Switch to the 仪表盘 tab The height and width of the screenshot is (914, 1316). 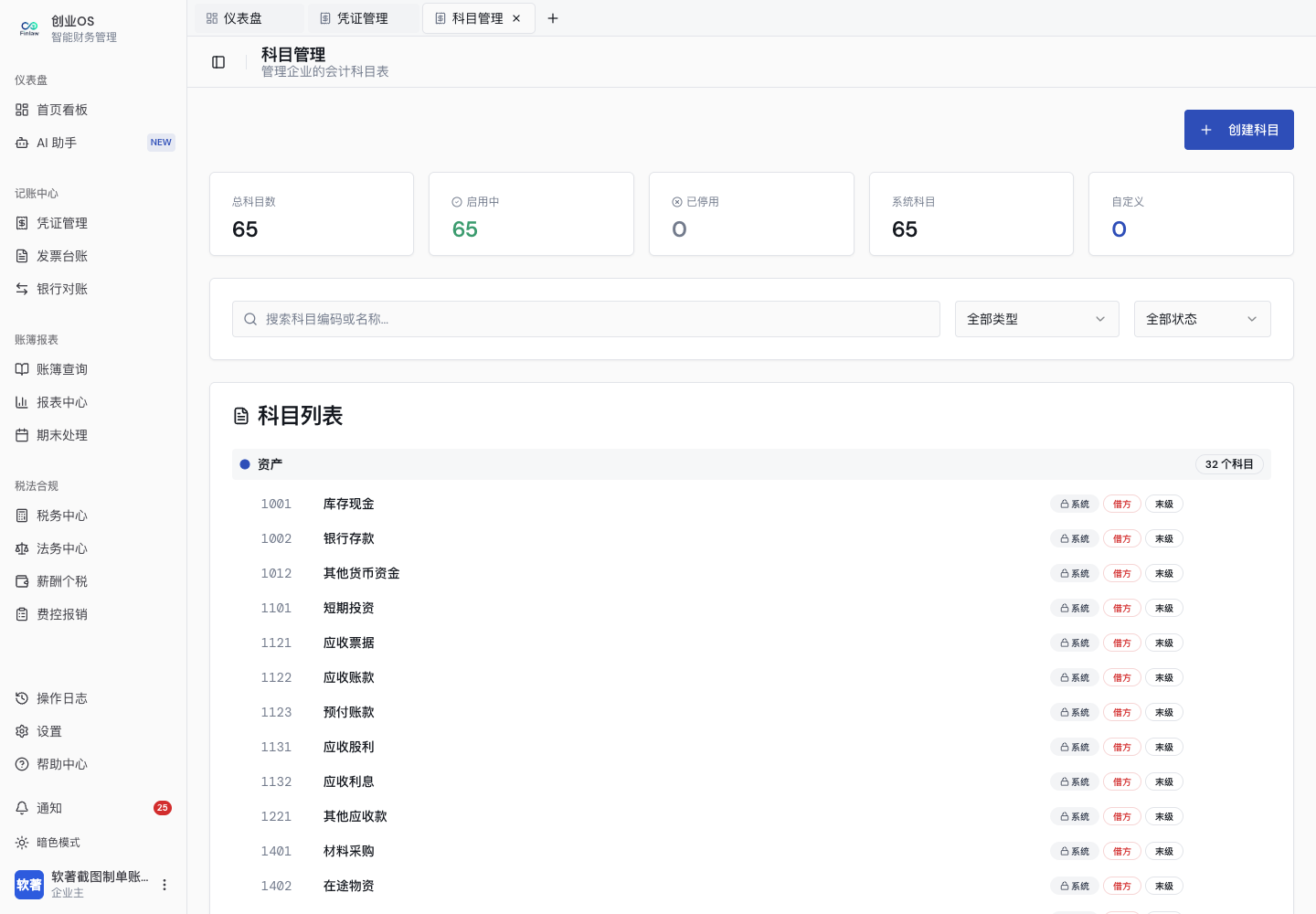tap(248, 18)
